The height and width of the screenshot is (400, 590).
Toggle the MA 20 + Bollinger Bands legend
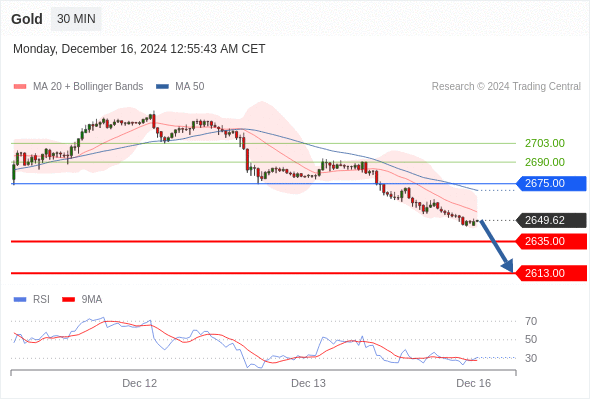(x=78, y=87)
